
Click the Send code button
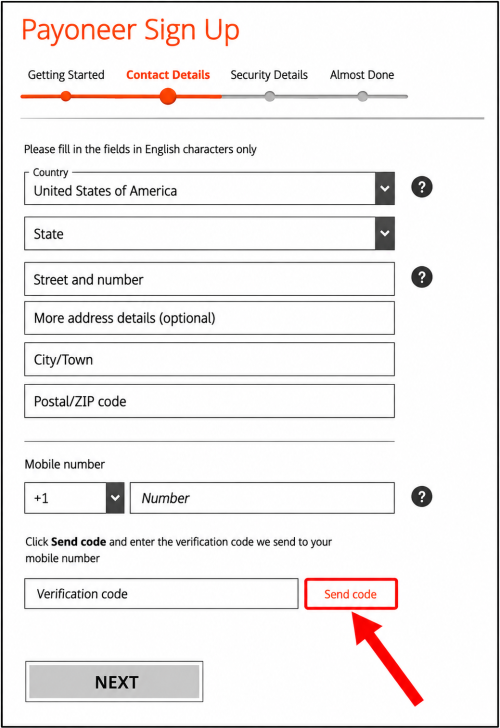click(x=351, y=594)
